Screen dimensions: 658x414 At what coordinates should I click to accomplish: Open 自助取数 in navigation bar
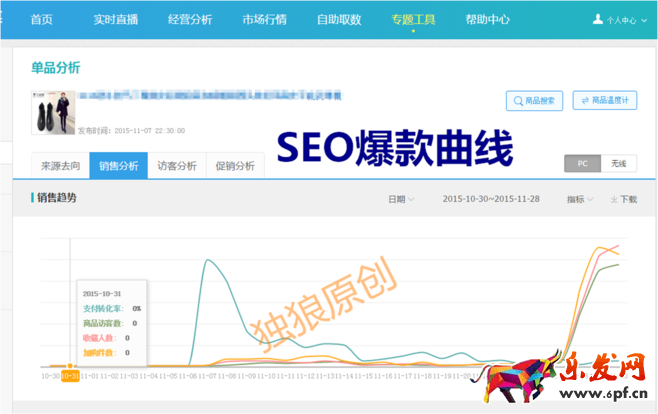pyautogui.click(x=339, y=19)
